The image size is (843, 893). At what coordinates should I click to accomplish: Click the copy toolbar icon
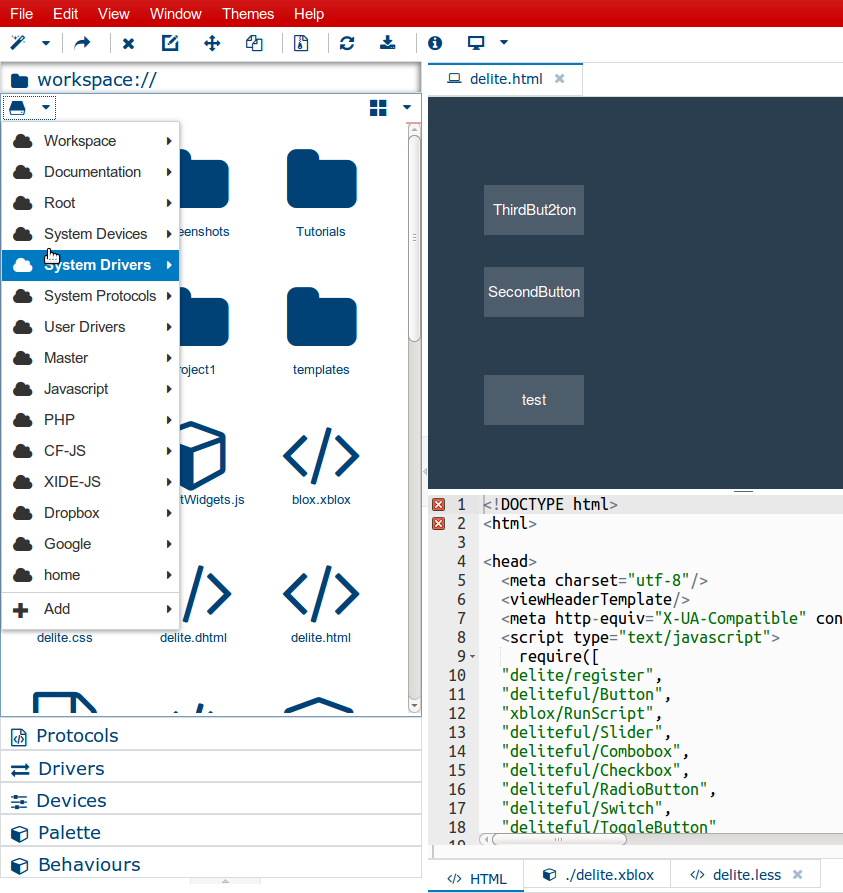click(x=254, y=43)
